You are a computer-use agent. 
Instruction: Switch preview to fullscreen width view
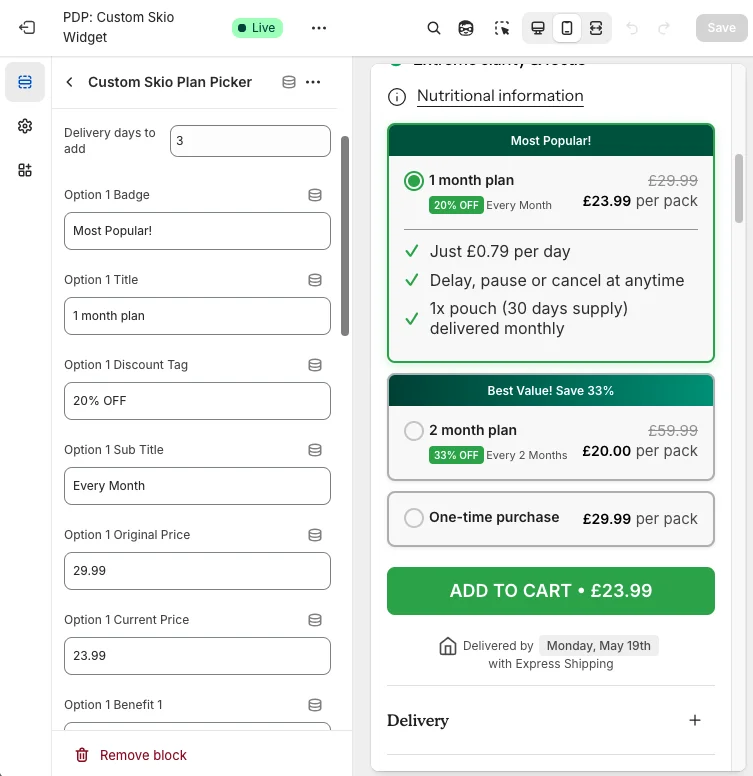coord(596,28)
